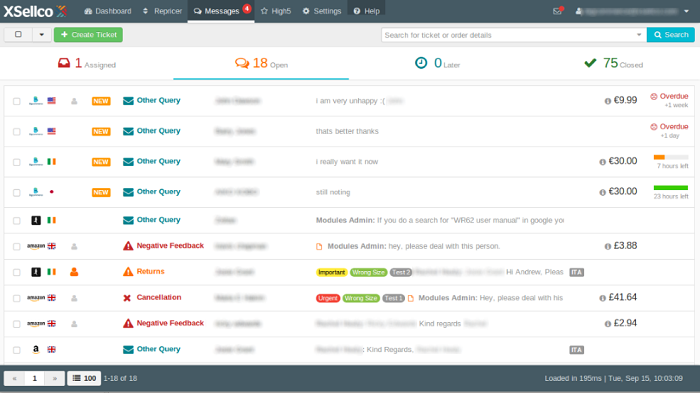The width and height of the screenshot is (700, 393).
Task: Click the UK flag on the £2.94 row
Action: [x=52, y=323]
